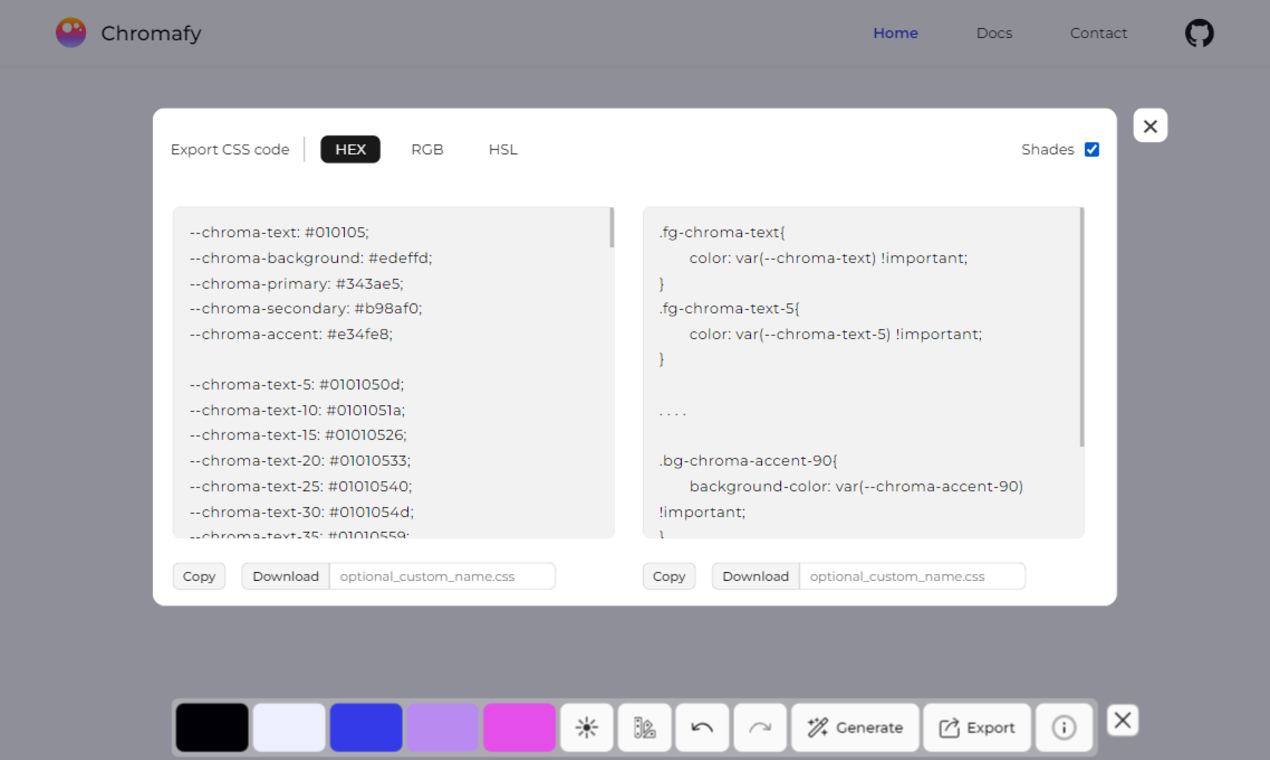
Task: Focus the classes custom file name field
Action: tap(912, 576)
